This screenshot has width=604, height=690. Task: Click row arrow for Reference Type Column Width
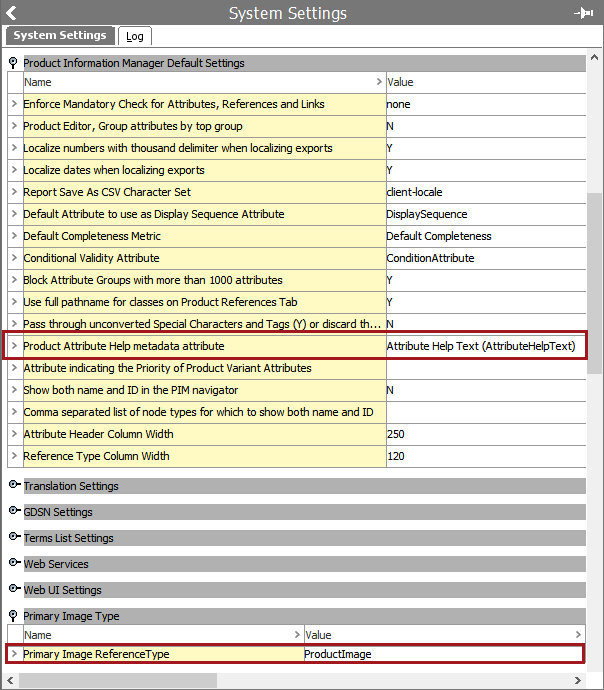15,456
